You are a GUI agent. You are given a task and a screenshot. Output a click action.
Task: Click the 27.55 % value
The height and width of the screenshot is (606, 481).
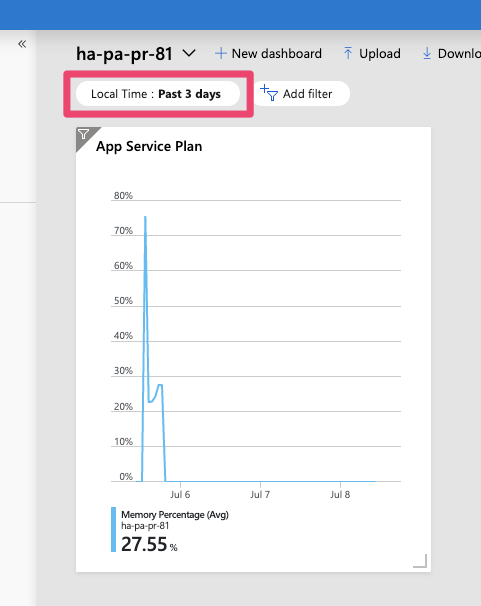[149, 544]
